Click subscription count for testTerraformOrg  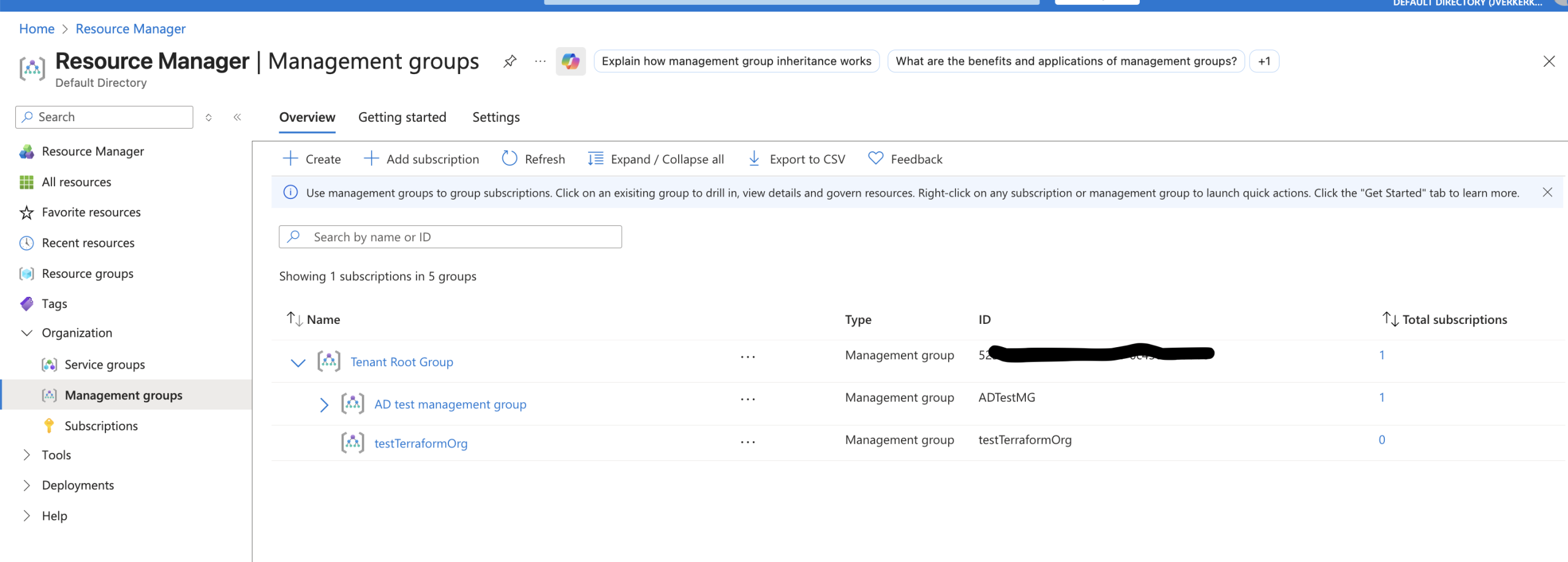pos(1382,440)
